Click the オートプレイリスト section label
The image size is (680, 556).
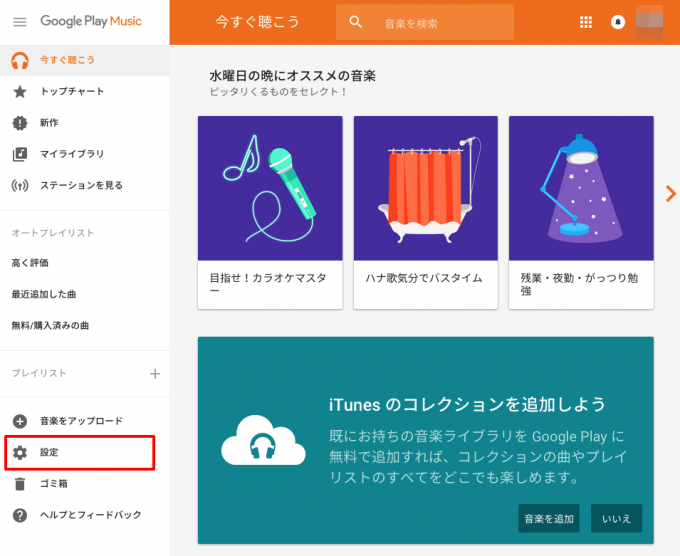(53, 233)
